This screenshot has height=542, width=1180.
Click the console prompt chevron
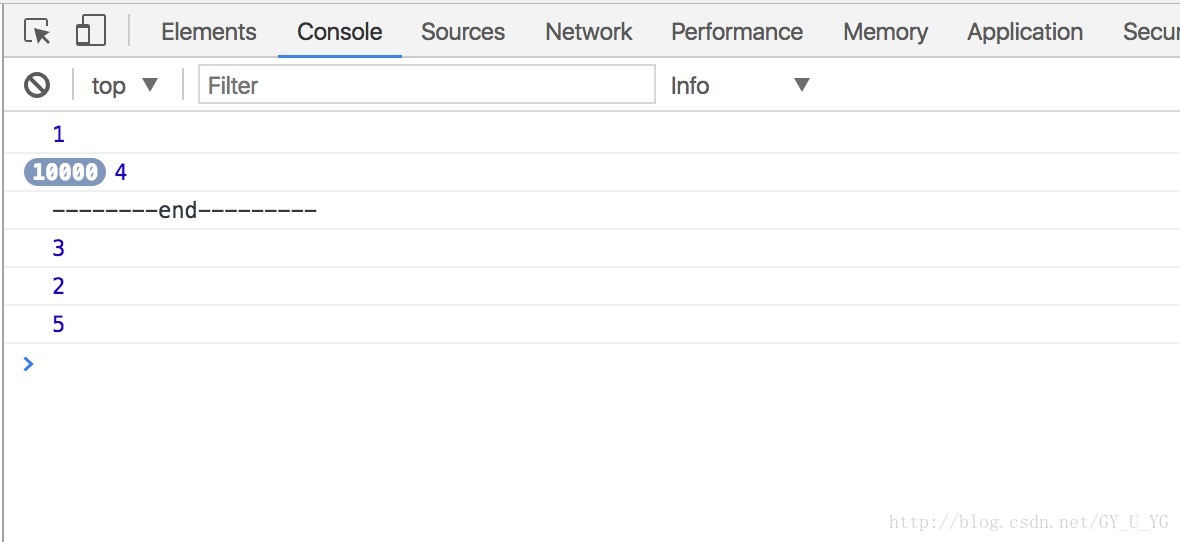click(29, 364)
